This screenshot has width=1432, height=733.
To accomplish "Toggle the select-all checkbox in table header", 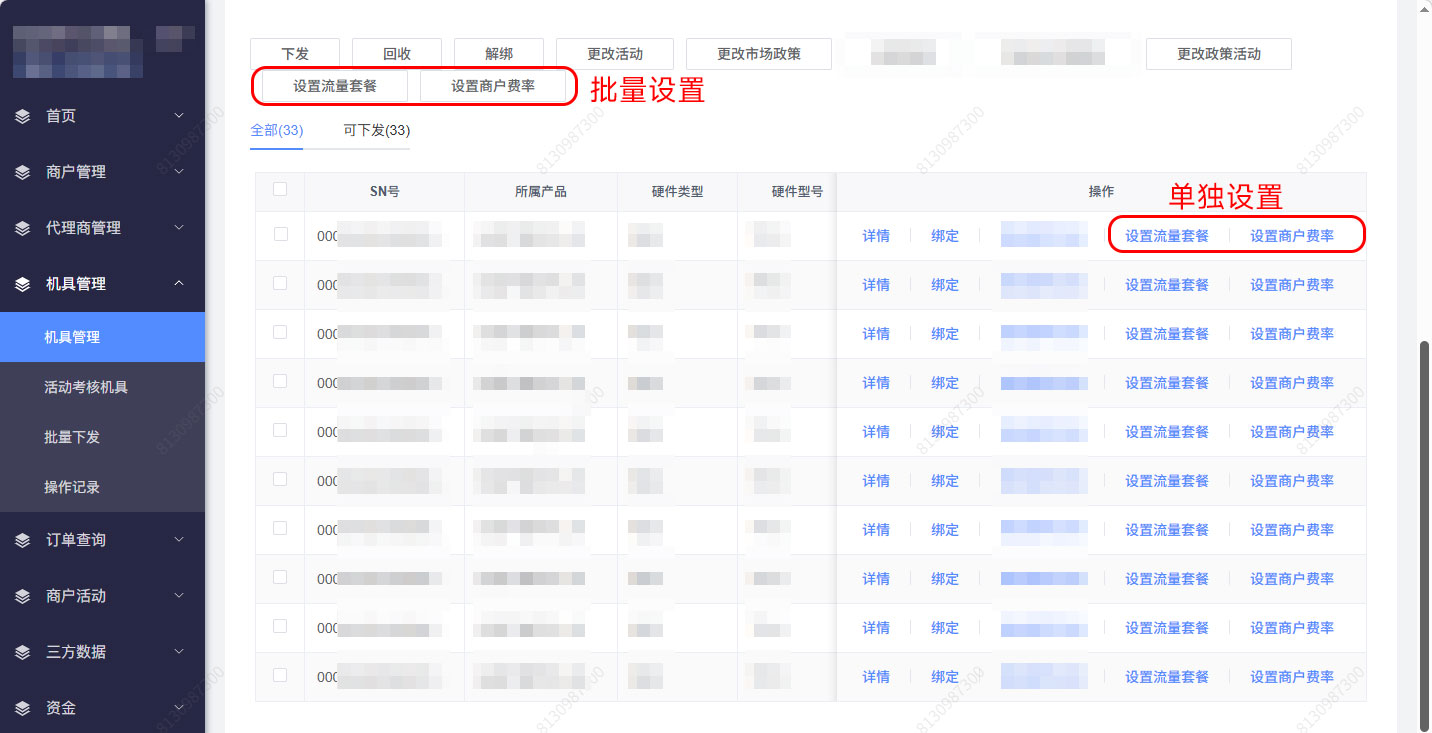I will coord(280,189).
